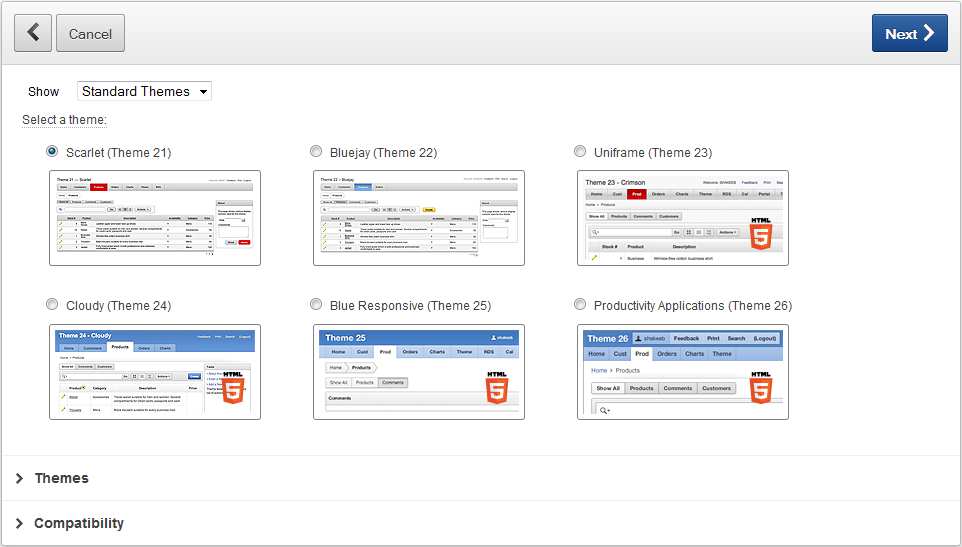This screenshot has height=547, width=962.
Task: Click the Blue Responsive preview thumbnail
Action: pyautogui.click(x=419, y=372)
